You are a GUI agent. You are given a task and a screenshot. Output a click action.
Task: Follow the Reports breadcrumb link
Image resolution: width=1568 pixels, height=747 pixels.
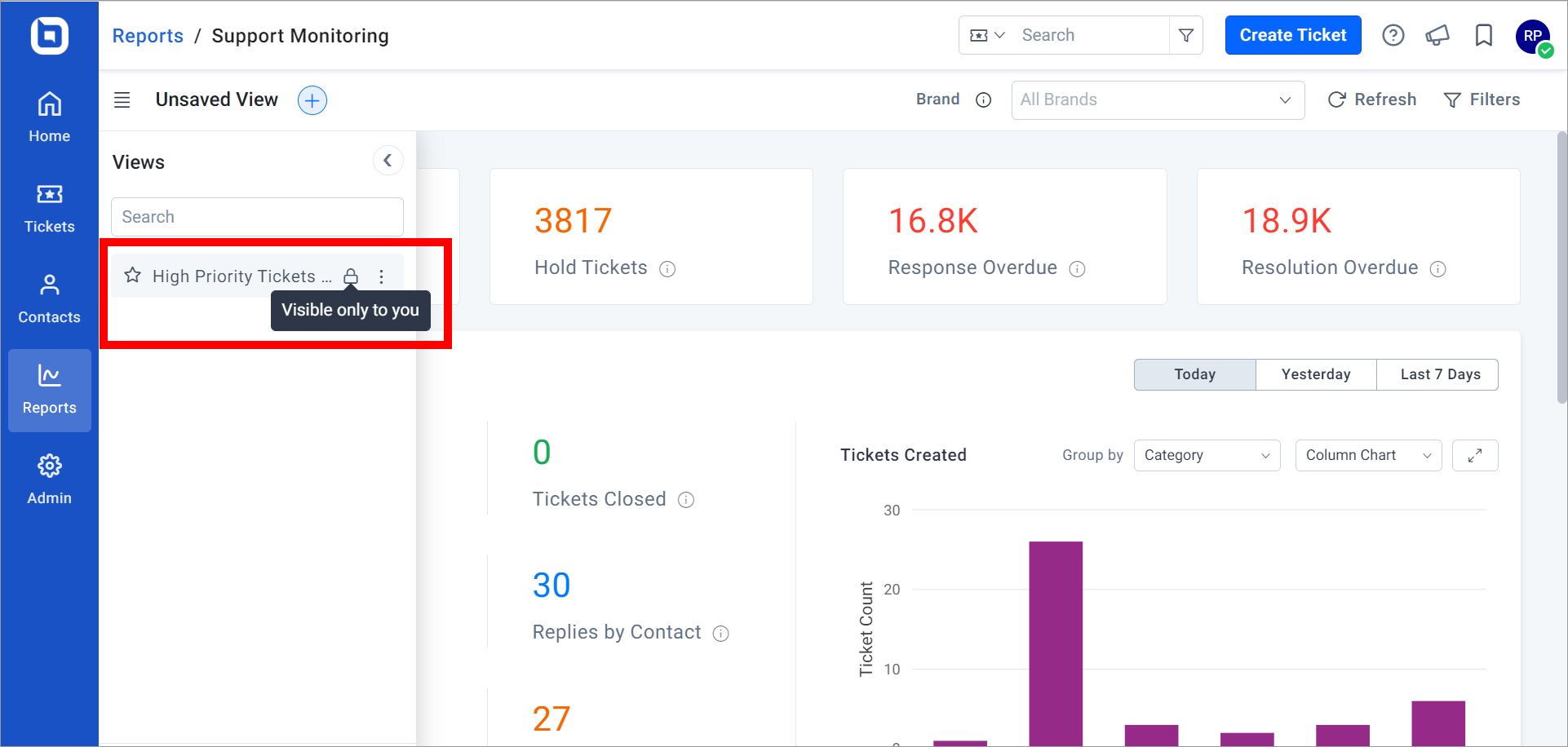click(148, 36)
